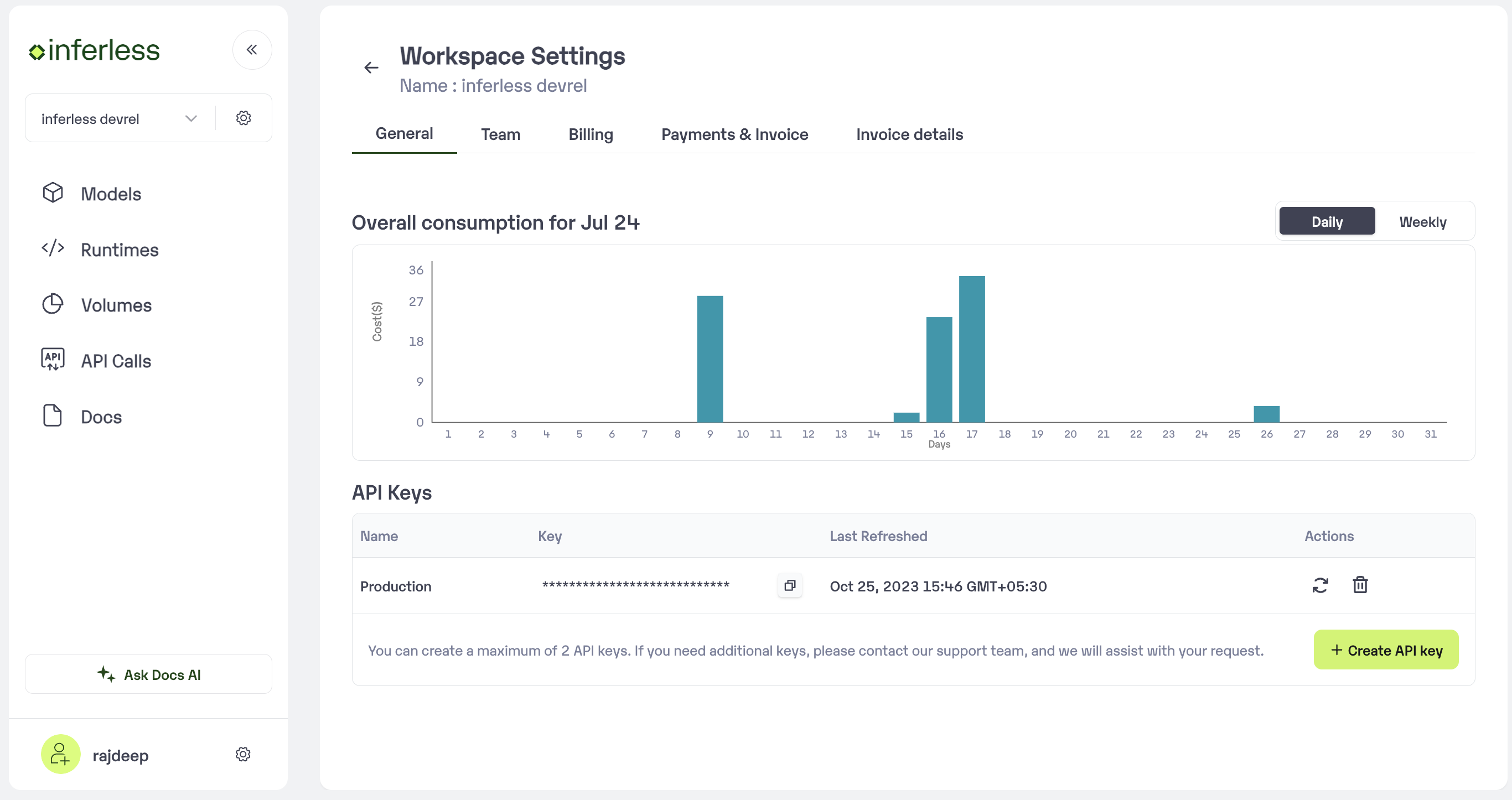Go to Models in the sidebar
Image resolution: width=1512 pixels, height=800 pixels.
tap(110, 194)
